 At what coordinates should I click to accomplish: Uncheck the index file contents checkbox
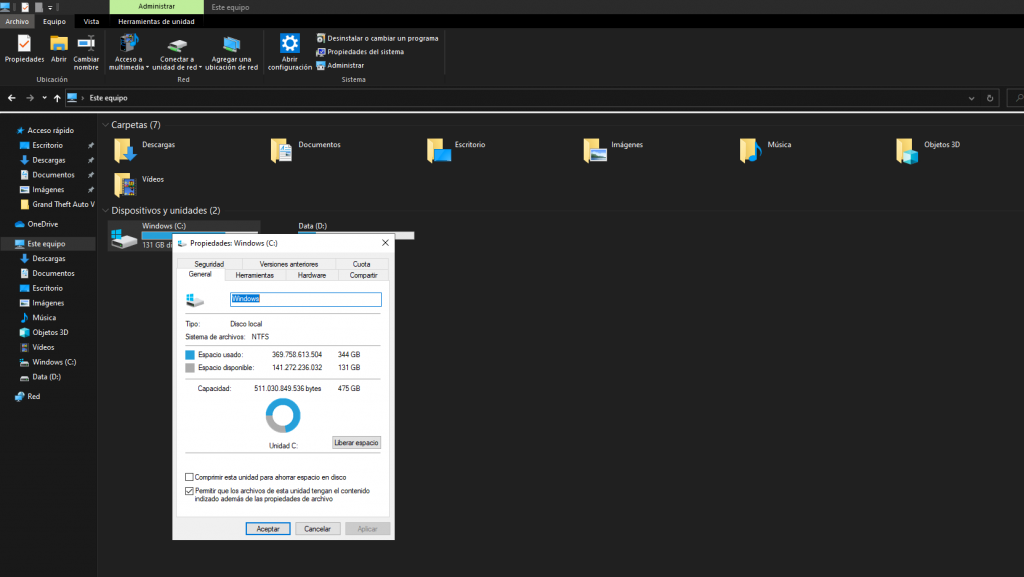point(190,491)
